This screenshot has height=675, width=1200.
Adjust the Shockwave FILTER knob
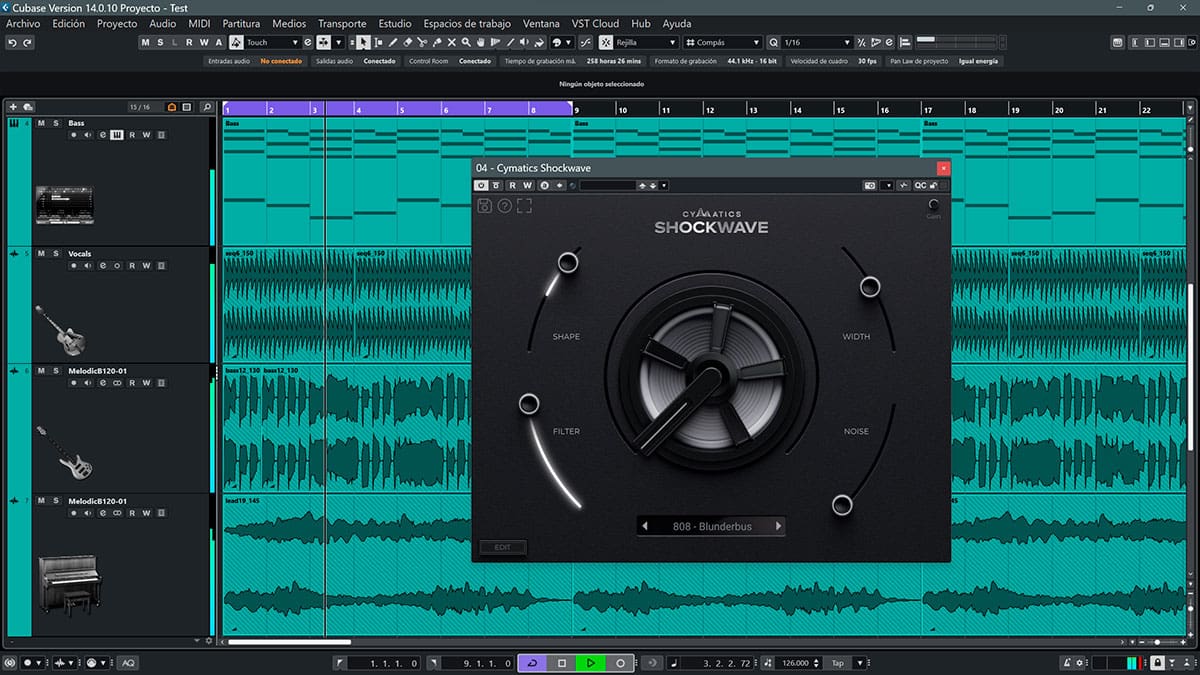(x=529, y=404)
